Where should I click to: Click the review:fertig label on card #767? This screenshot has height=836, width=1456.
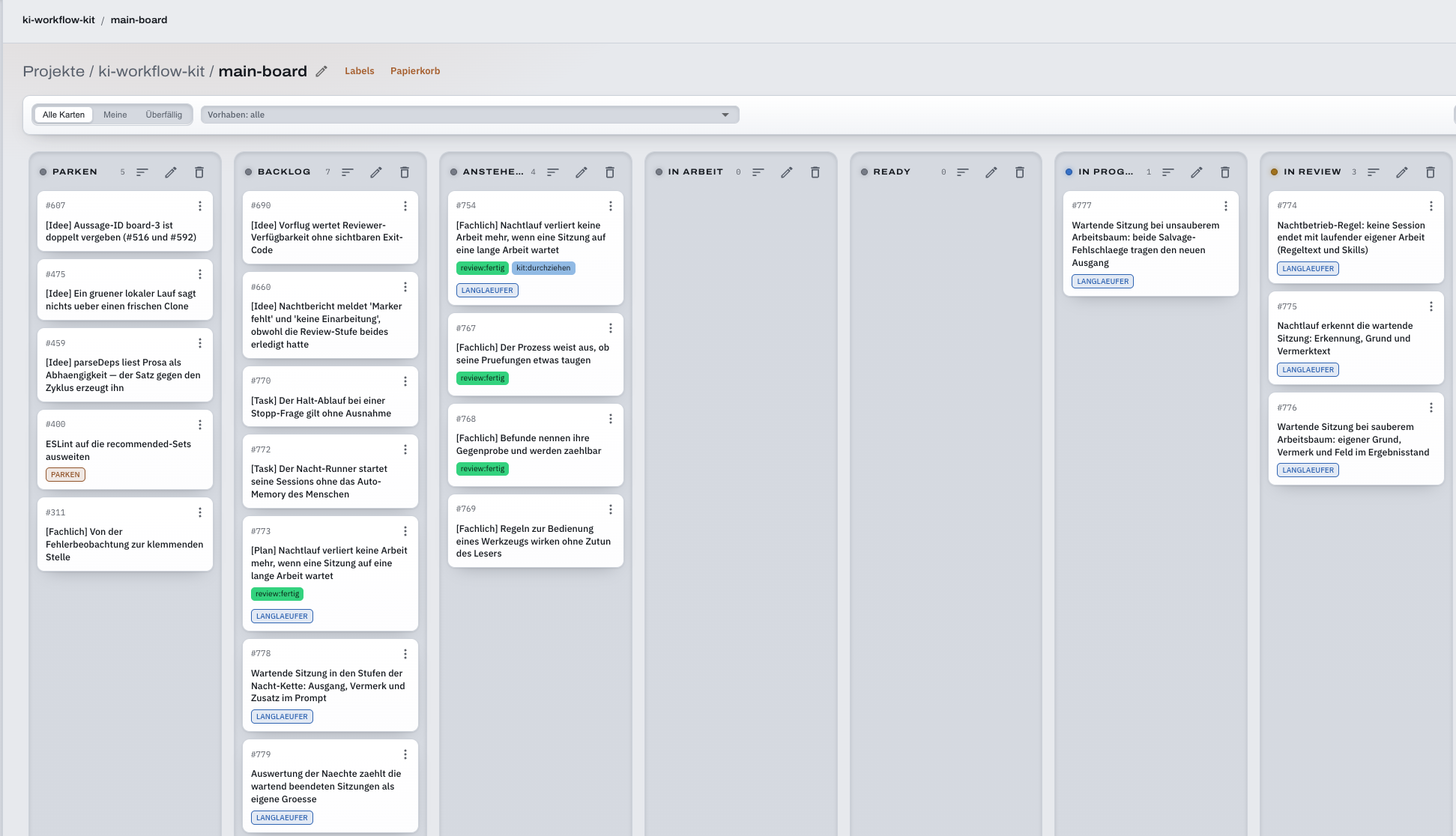(483, 378)
